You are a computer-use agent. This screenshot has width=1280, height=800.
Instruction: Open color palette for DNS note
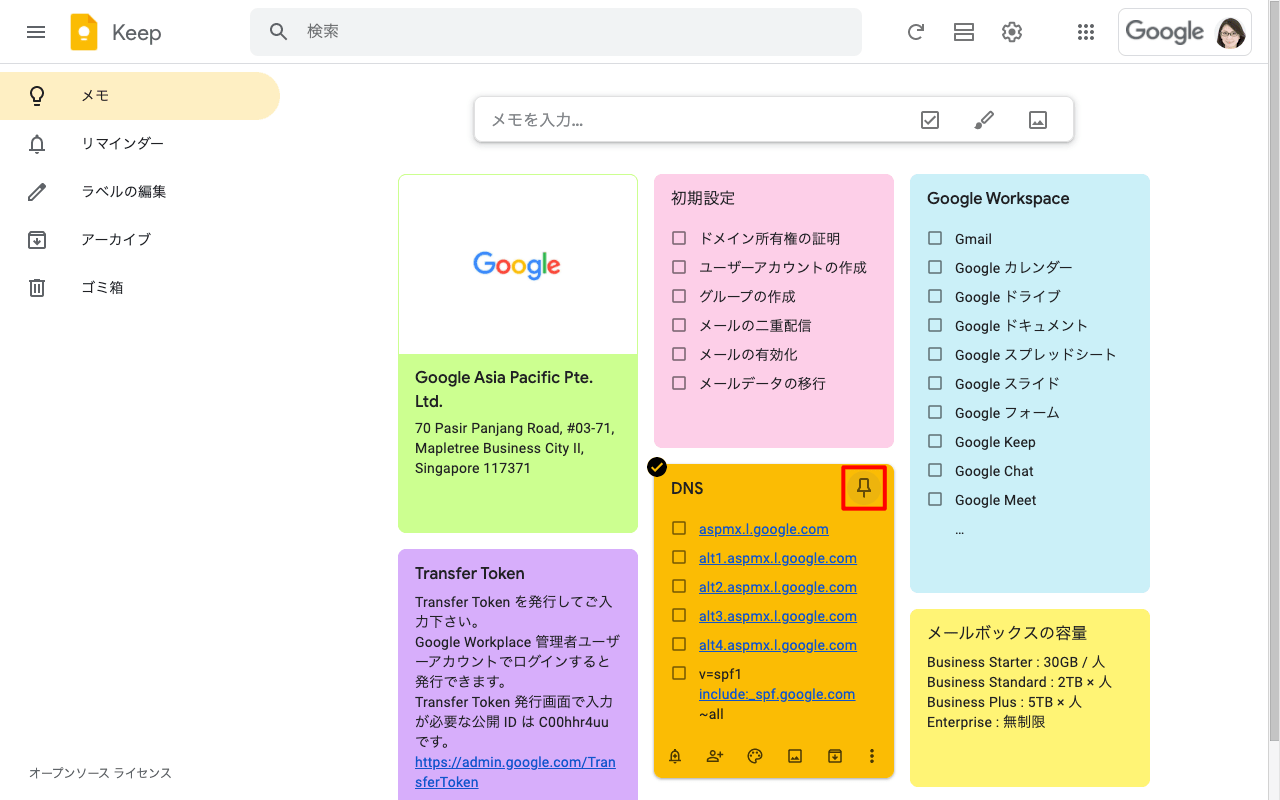point(755,756)
